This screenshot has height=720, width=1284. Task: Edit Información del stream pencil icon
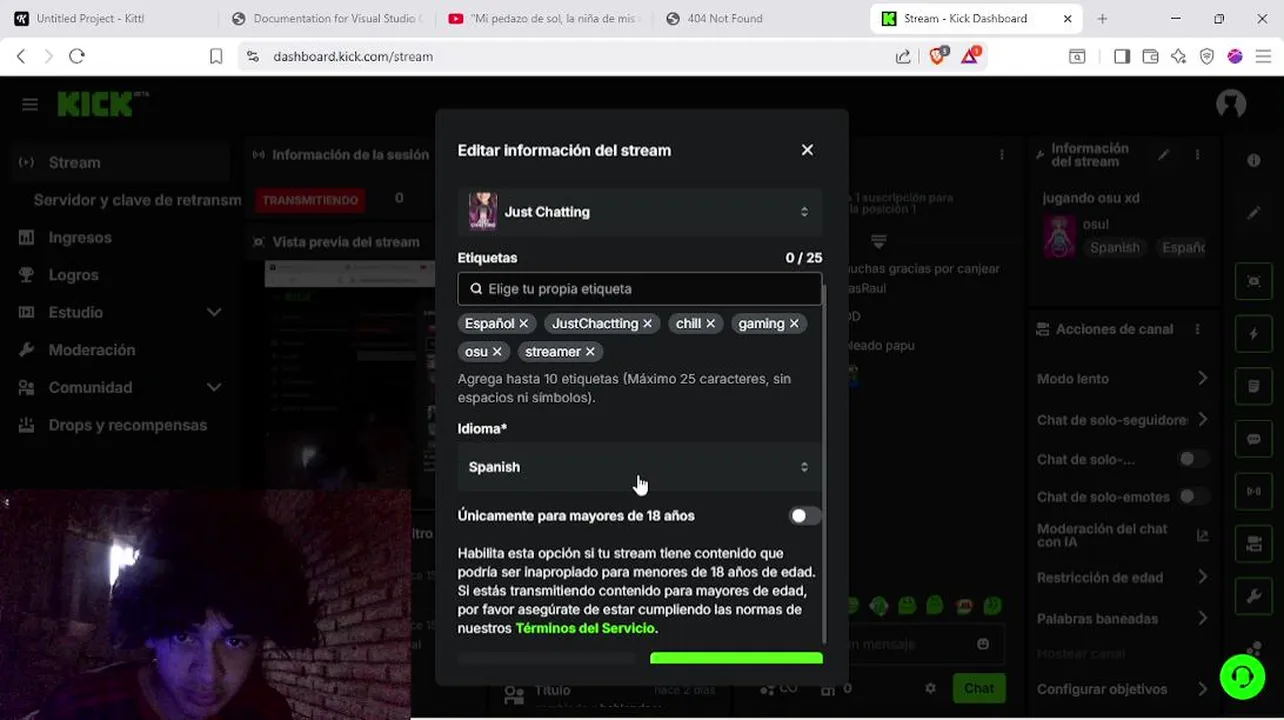1163,155
